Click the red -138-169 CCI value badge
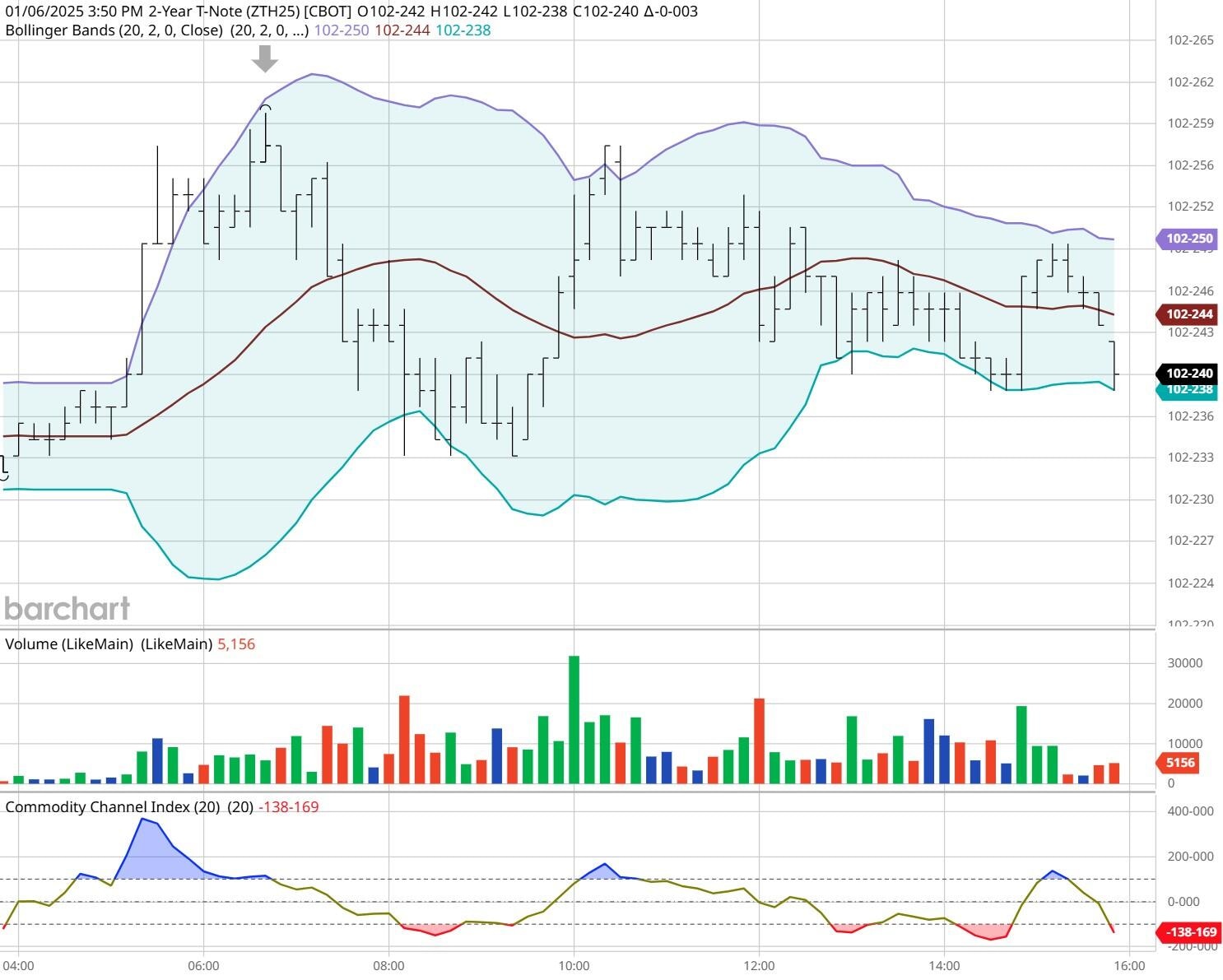This screenshot has width=1223, height=980. [1188, 932]
